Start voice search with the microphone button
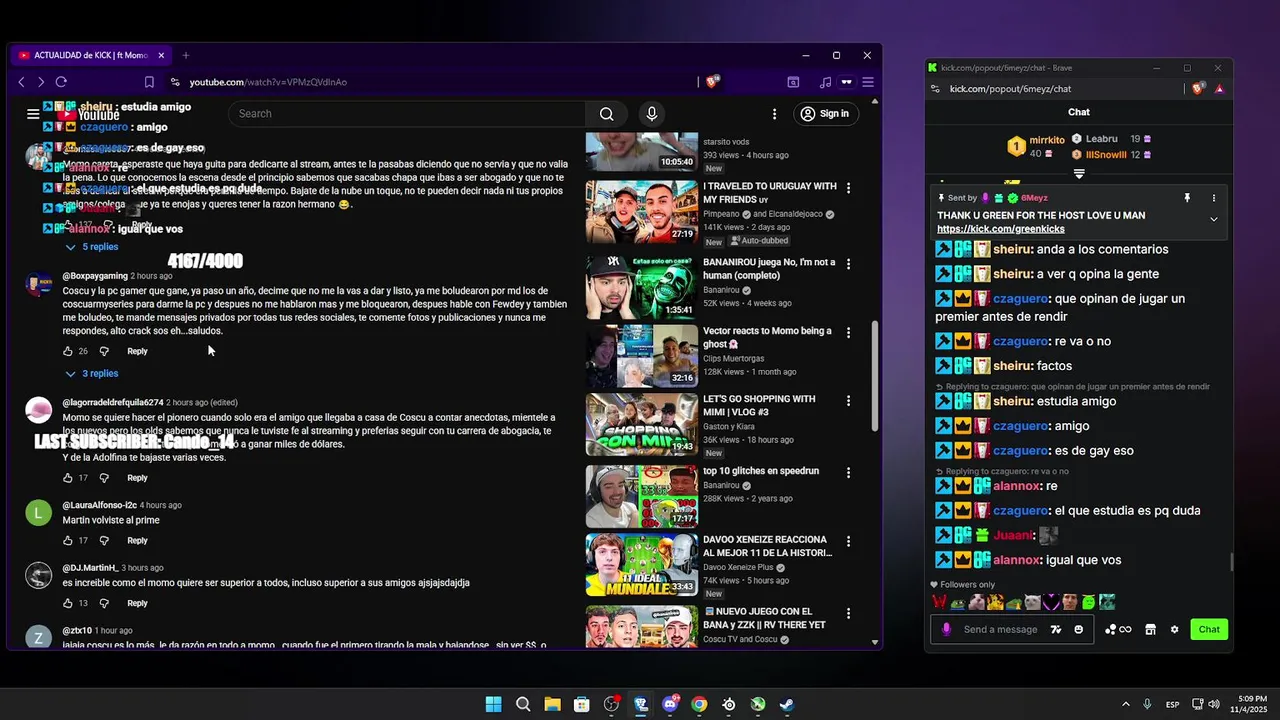 click(652, 114)
